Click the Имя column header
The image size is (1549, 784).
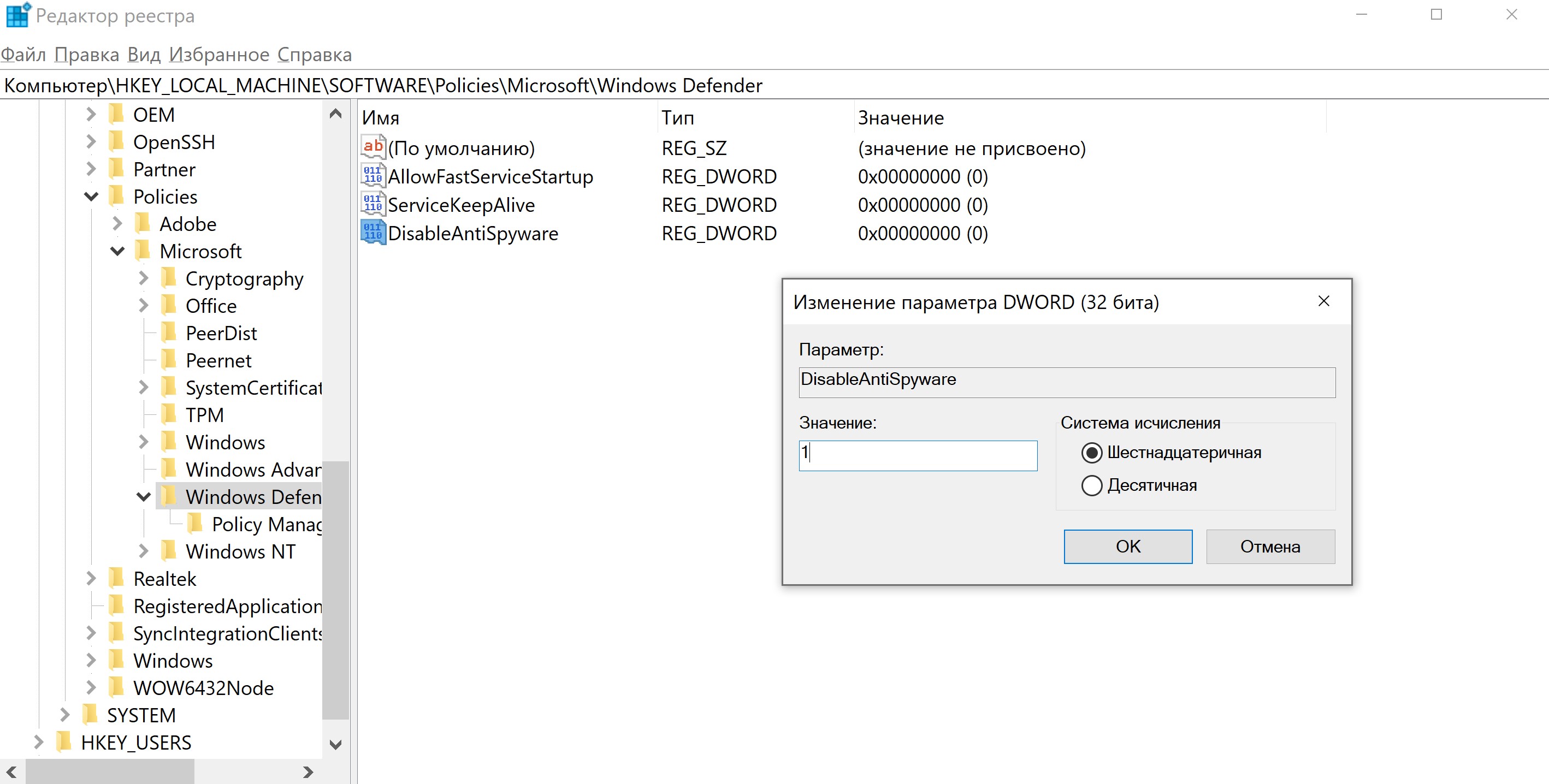click(x=508, y=117)
